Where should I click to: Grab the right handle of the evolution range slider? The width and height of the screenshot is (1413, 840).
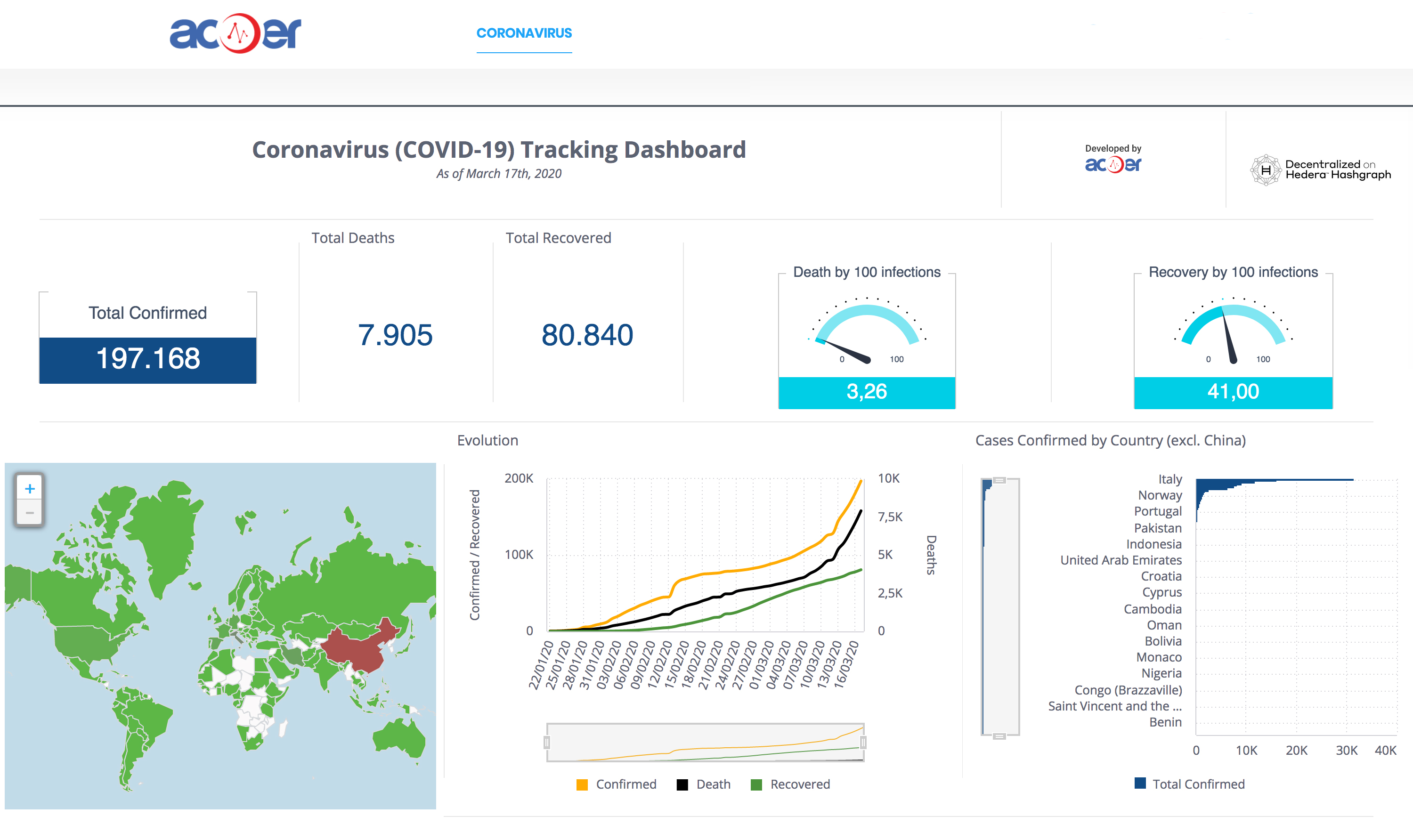click(x=863, y=742)
